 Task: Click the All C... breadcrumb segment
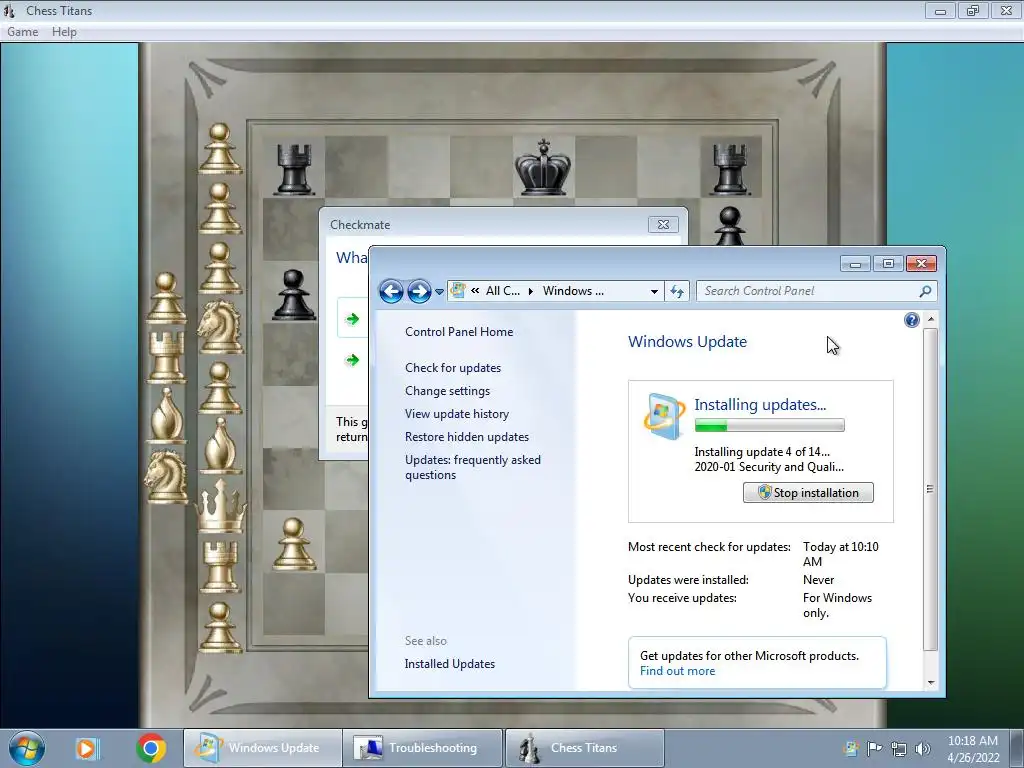pyautogui.click(x=503, y=291)
